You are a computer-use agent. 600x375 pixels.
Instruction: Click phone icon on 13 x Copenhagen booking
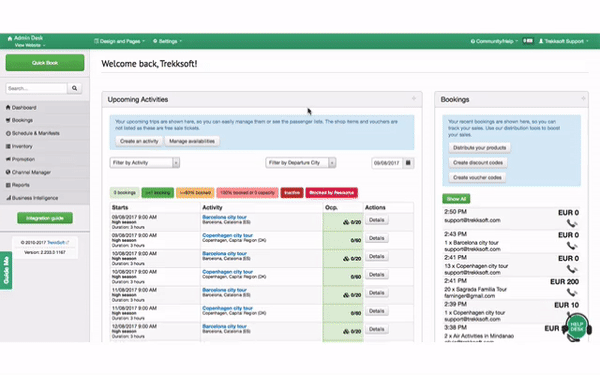coord(572,269)
